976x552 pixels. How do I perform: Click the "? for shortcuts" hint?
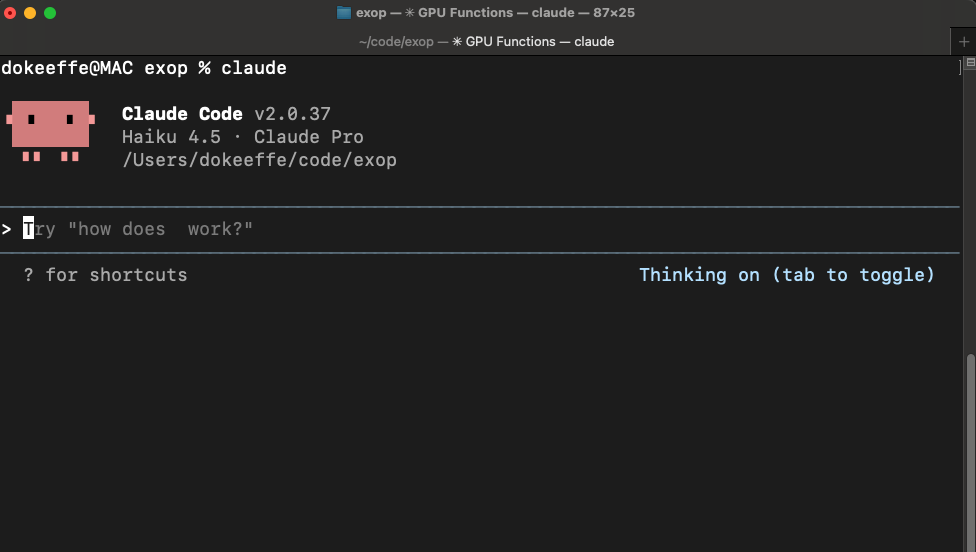pos(105,275)
